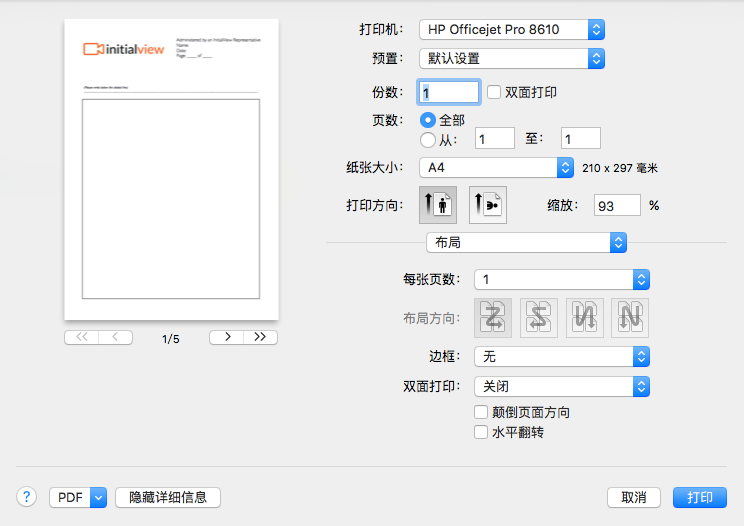
Task: Check 颠倒页面方向 option
Action: (x=480, y=412)
